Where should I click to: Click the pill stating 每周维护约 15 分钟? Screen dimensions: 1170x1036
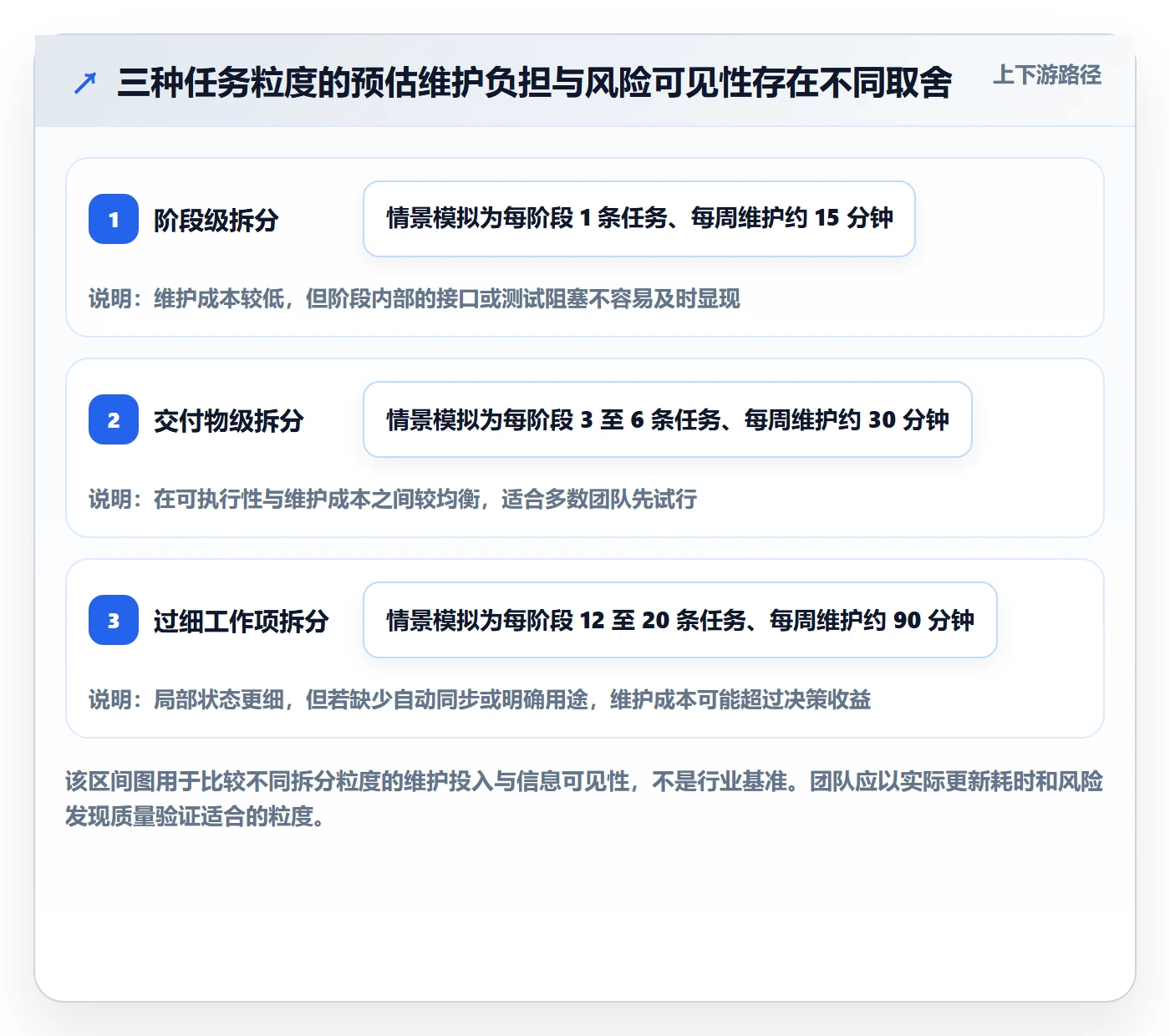[639, 219]
